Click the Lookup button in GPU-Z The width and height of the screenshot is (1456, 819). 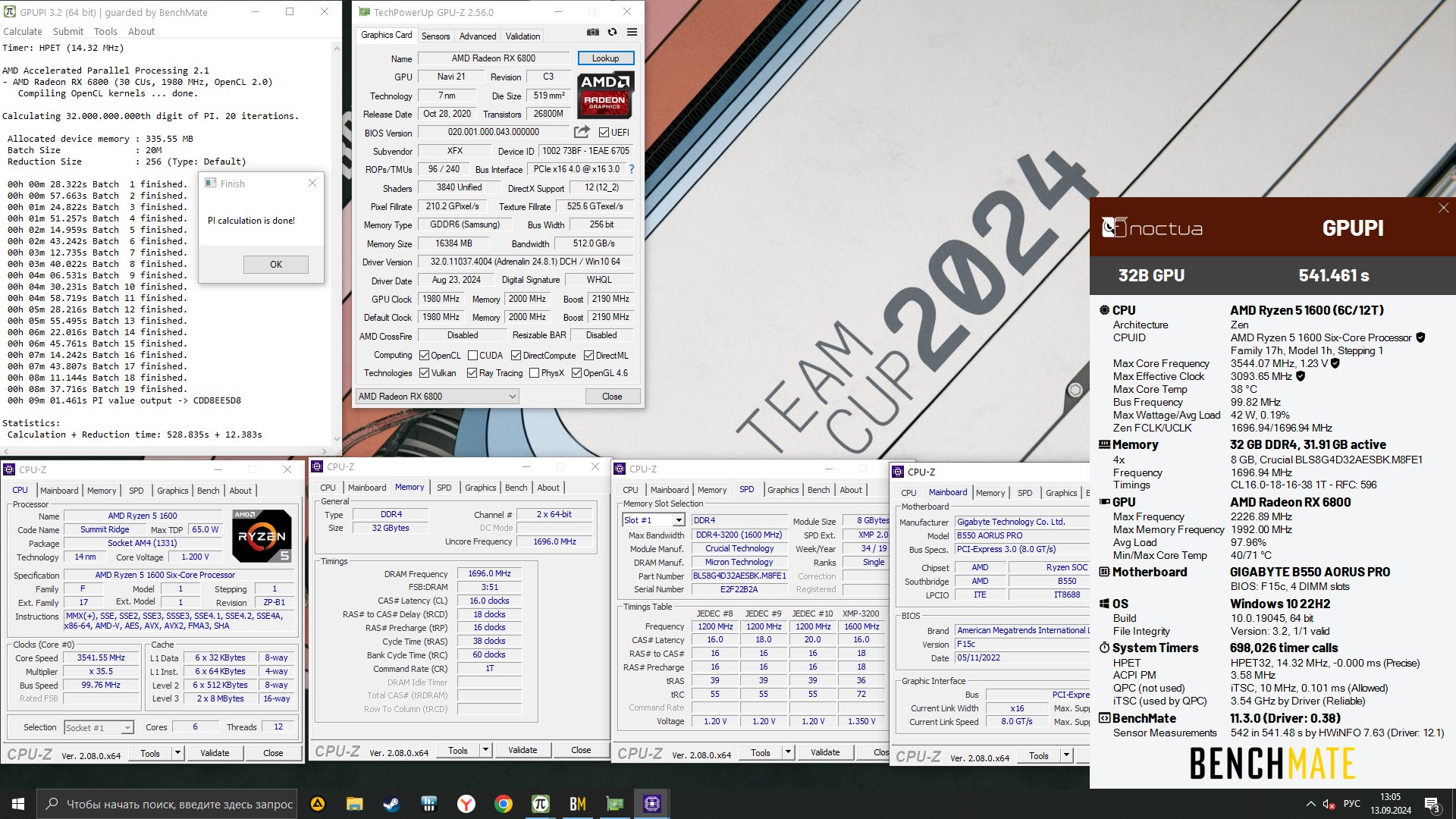[x=605, y=58]
